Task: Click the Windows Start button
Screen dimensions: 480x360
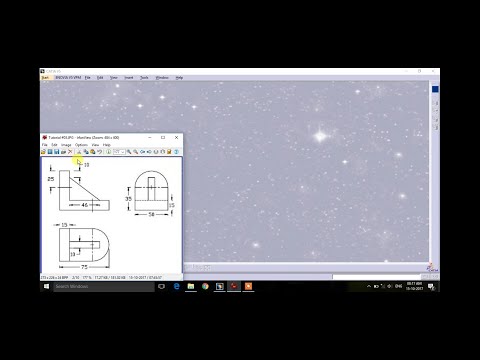Action: pos(46,286)
